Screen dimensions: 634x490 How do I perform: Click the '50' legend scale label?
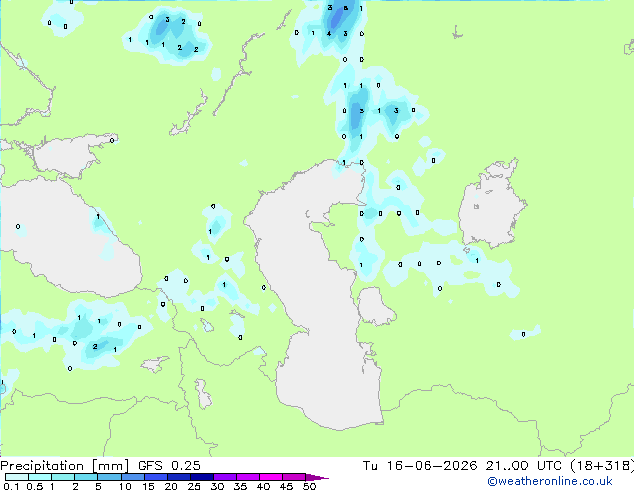[x=309, y=486]
